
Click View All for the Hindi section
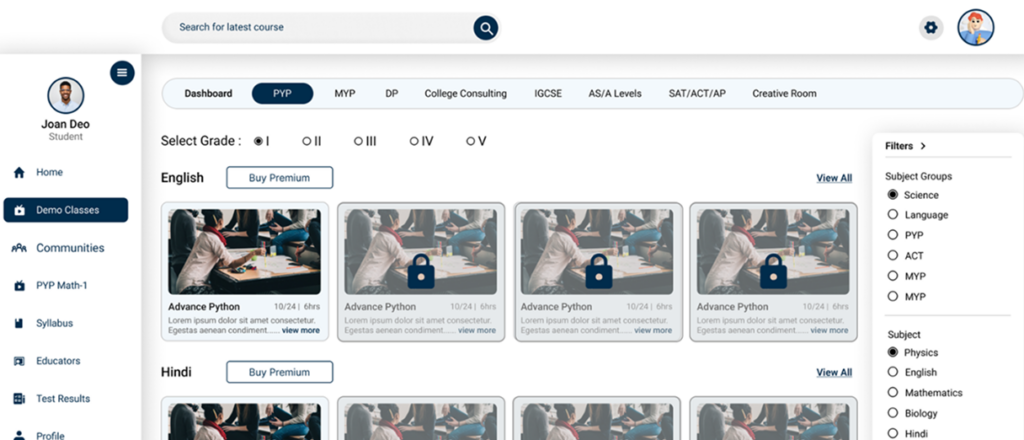(833, 372)
